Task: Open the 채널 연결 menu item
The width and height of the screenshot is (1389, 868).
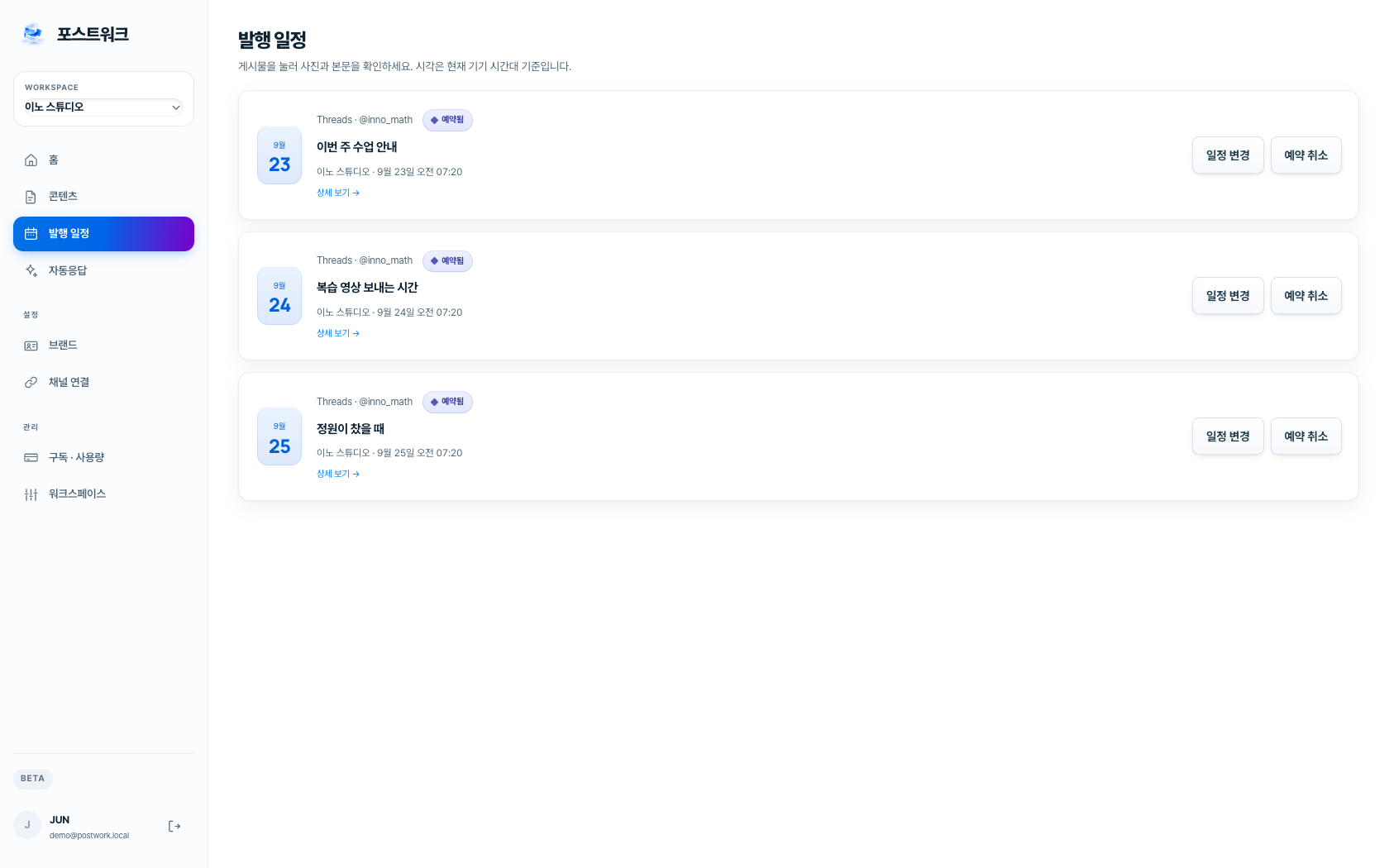Action: tap(103, 382)
